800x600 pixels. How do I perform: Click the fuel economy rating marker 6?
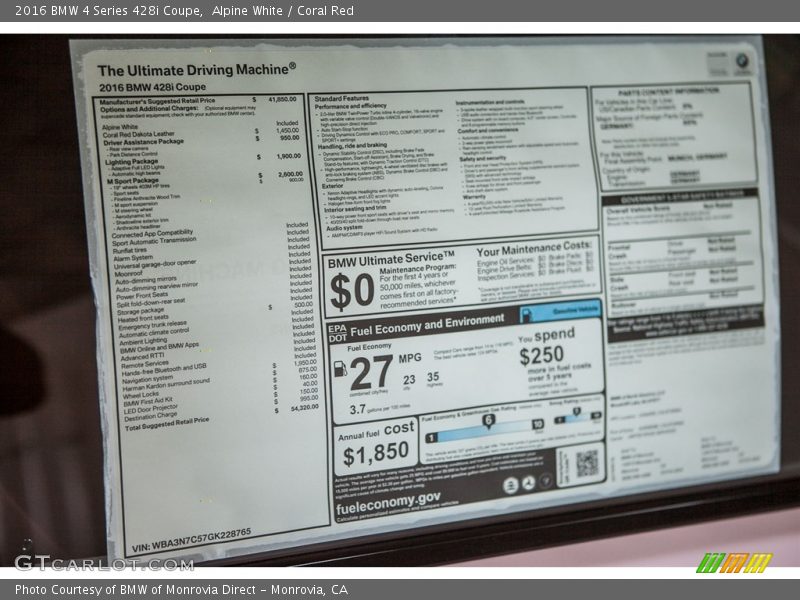tap(488, 421)
